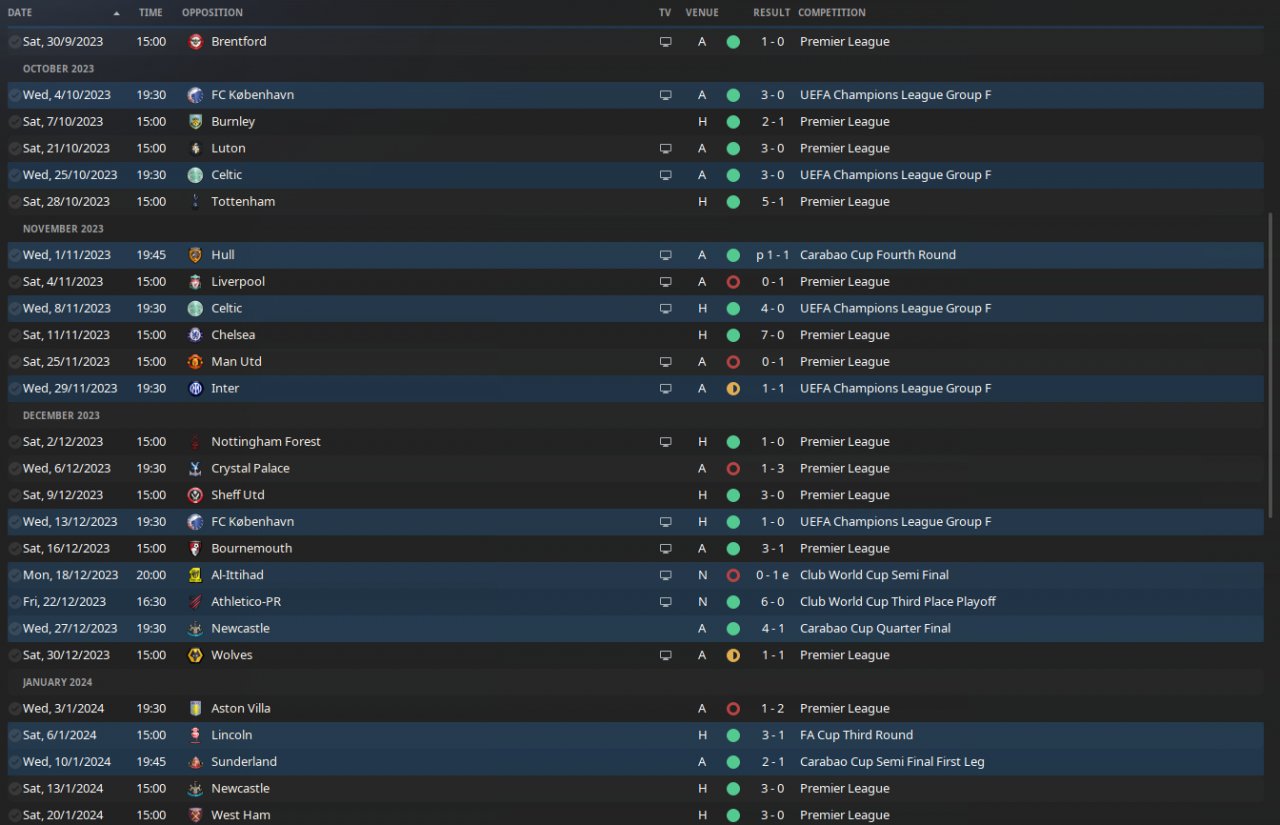Click the DATE column sort arrow
Screen dimensions: 1280x825
pos(117,13)
